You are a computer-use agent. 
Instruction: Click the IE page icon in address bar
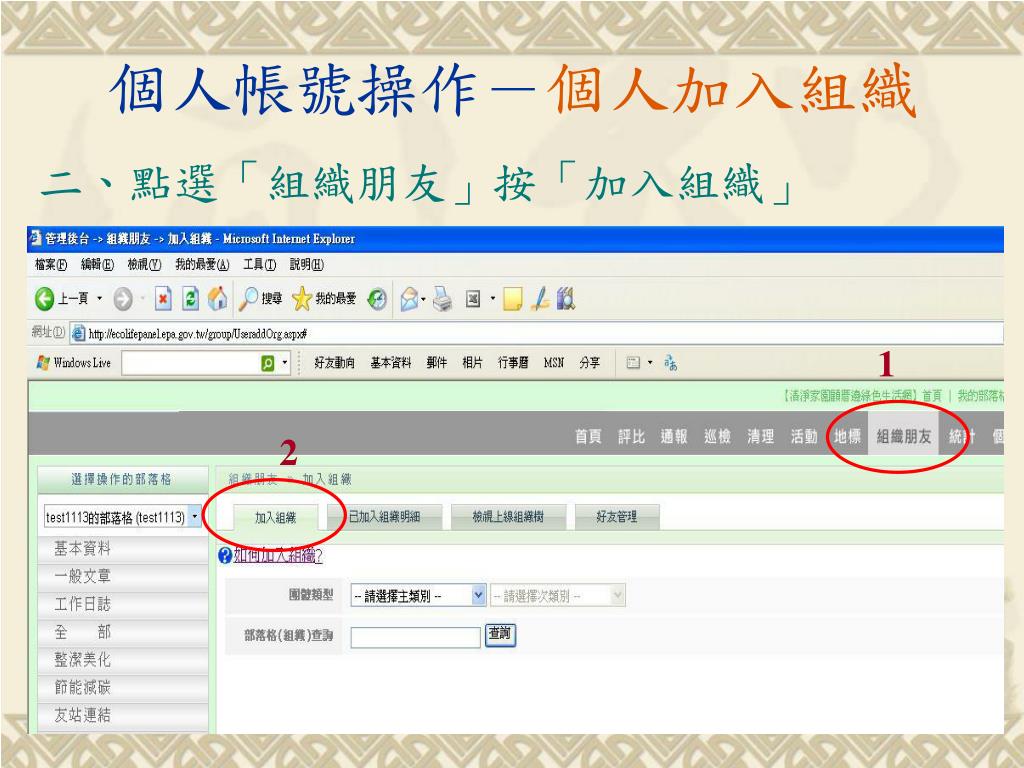tap(78, 334)
